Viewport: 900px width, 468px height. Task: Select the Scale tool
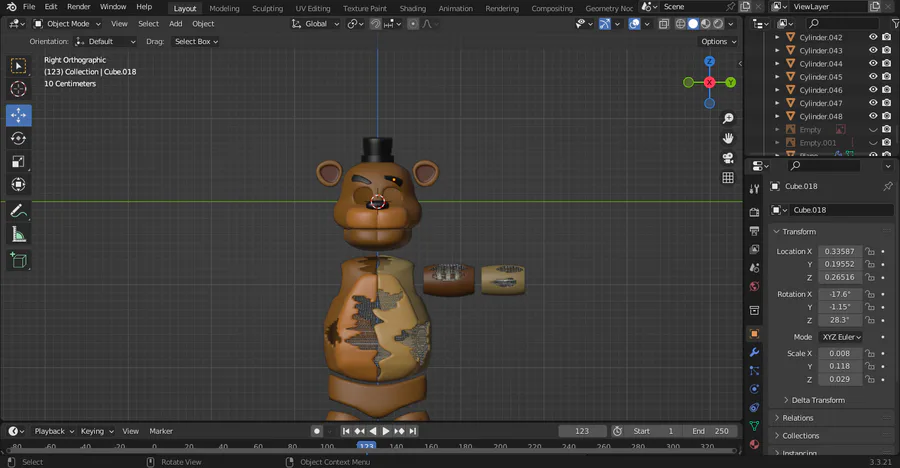pyautogui.click(x=19, y=161)
